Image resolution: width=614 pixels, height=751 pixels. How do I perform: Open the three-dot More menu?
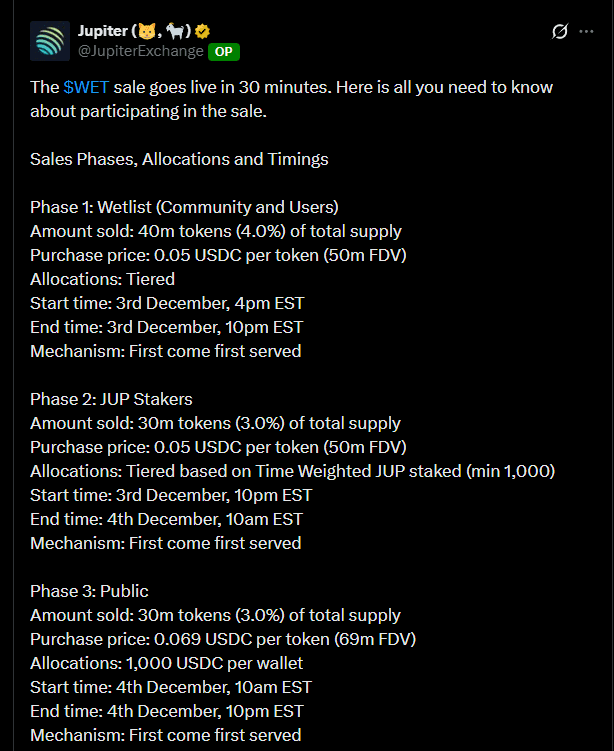tap(587, 31)
